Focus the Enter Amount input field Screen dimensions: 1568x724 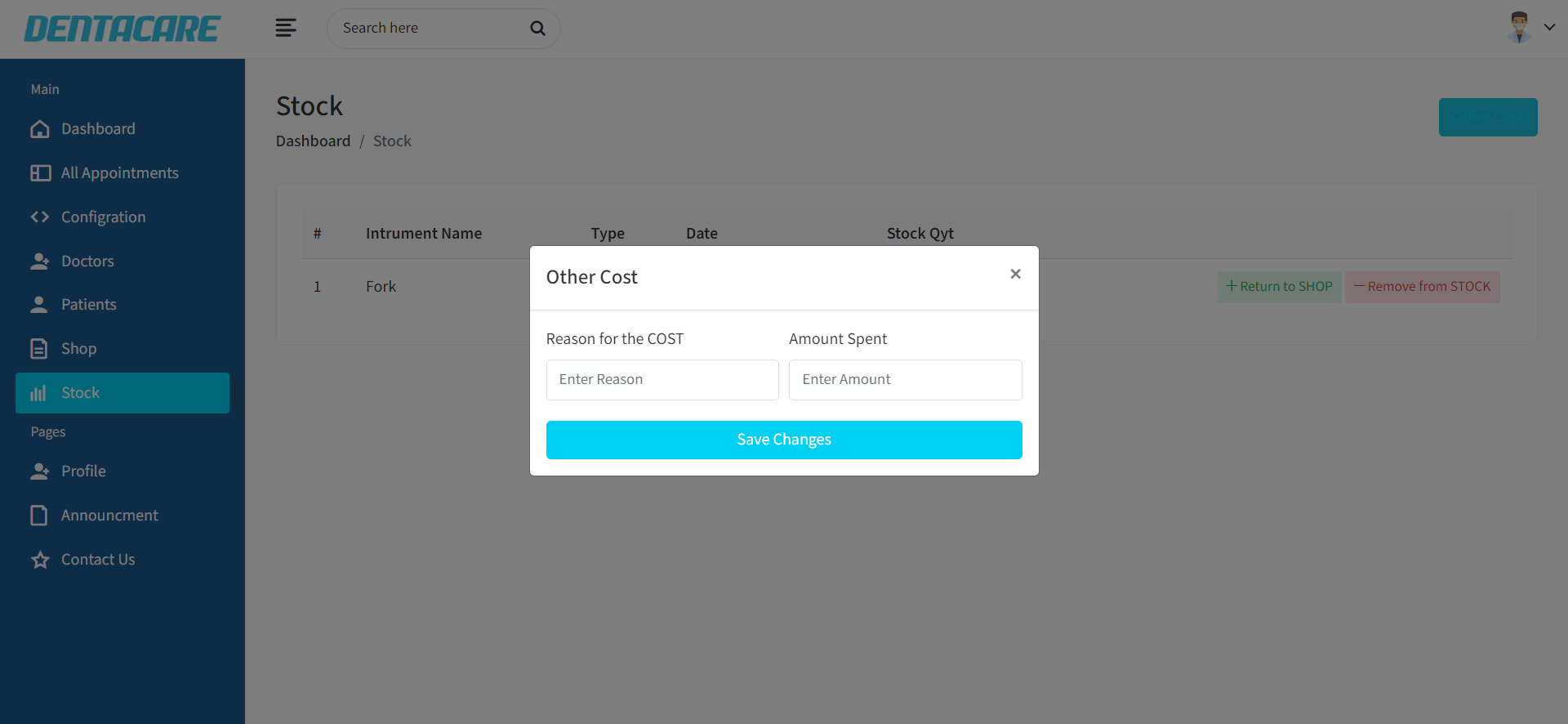coord(905,380)
